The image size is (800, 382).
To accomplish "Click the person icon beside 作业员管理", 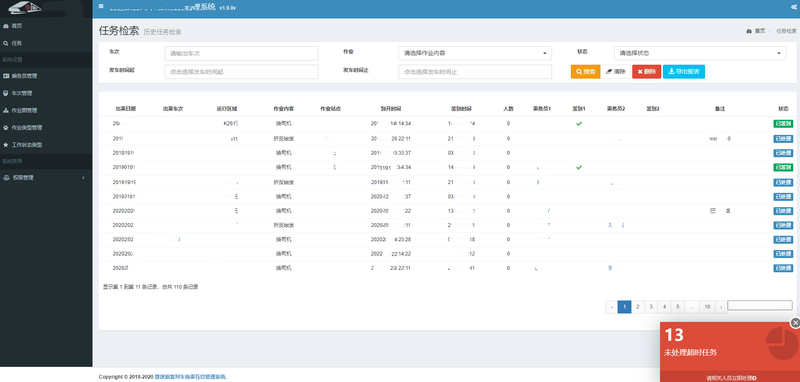I will coord(6,110).
